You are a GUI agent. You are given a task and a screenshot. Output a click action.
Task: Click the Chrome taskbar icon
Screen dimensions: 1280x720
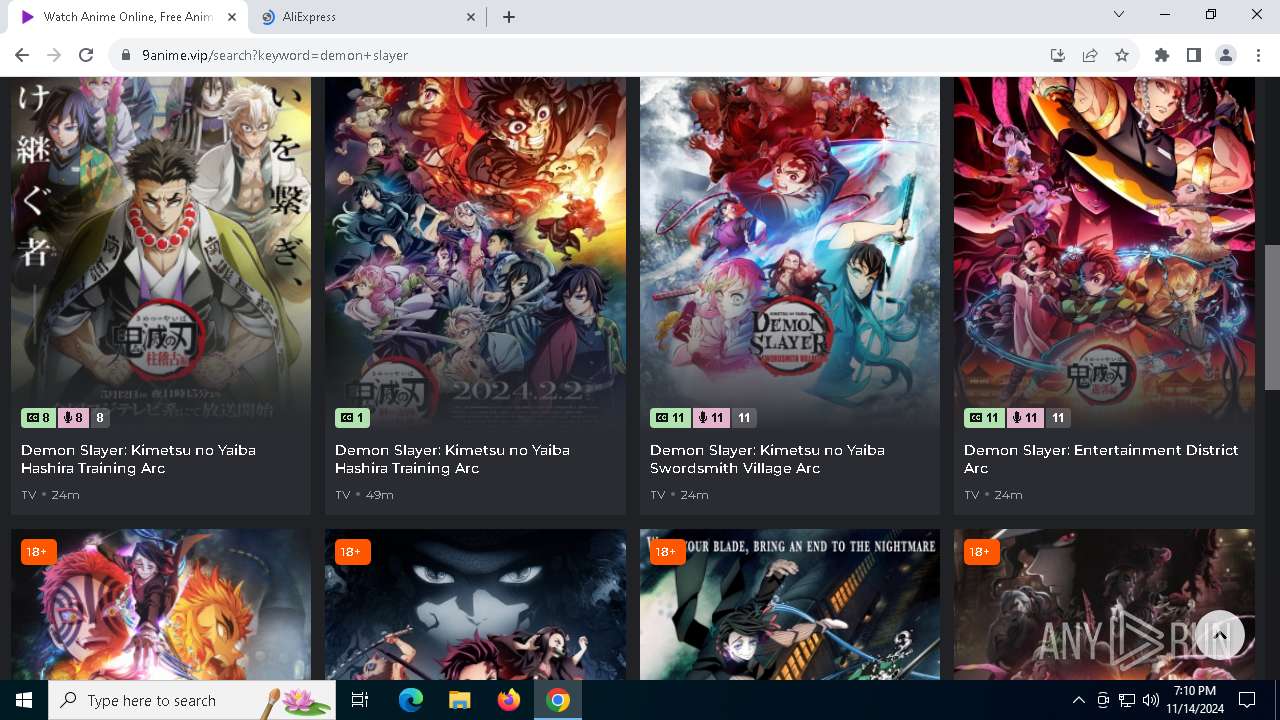click(x=558, y=700)
